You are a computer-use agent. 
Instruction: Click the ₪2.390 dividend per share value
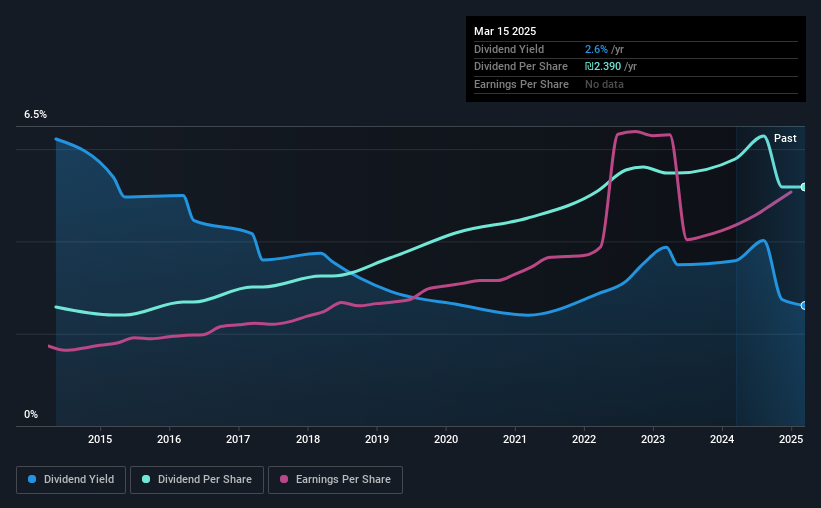click(x=603, y=67)
